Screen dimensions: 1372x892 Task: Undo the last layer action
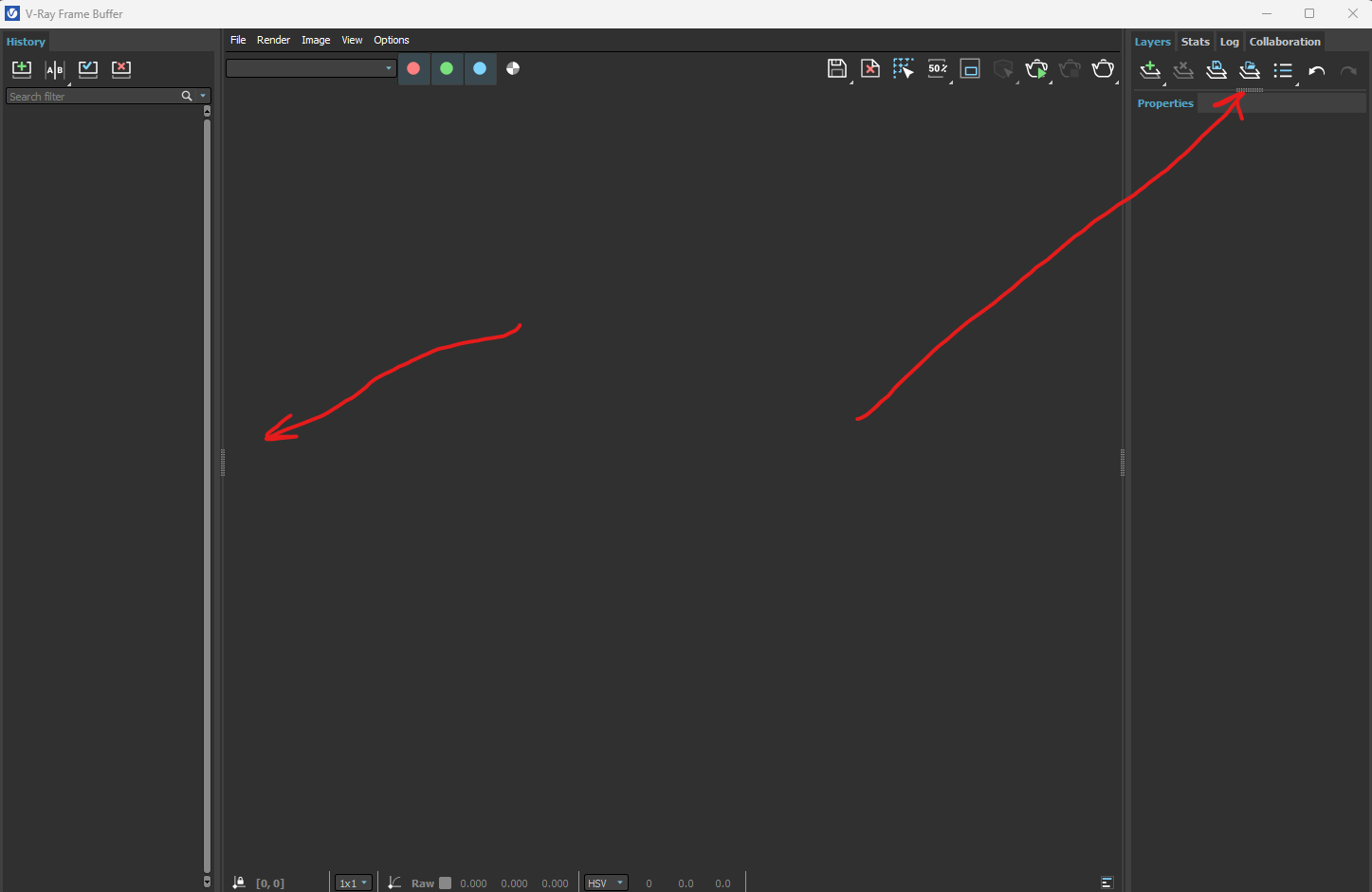[1316, 71]
